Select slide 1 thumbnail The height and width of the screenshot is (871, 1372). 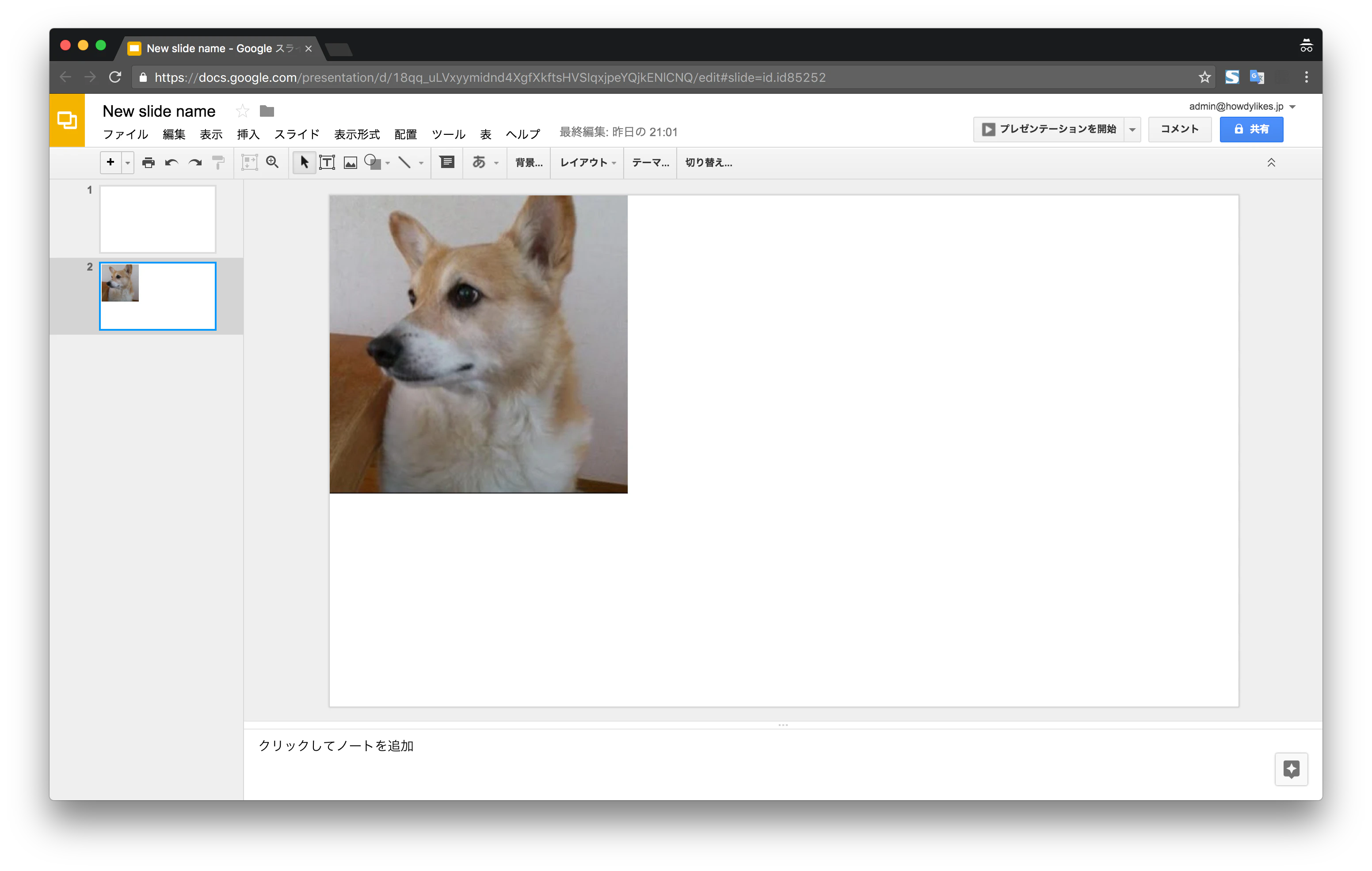point(158,219)
